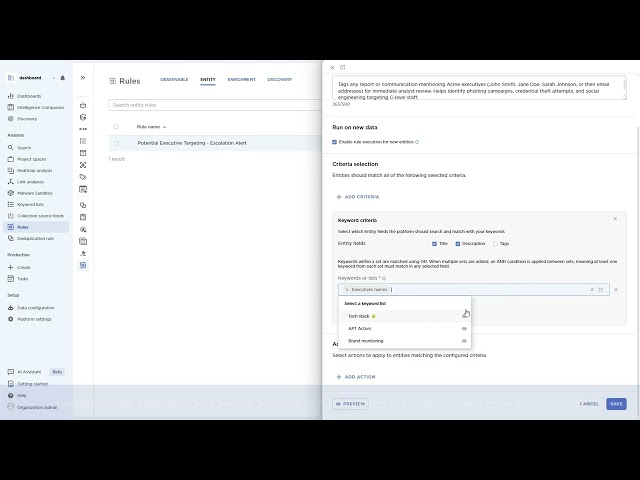Click the three-dots icon in icon rail

(83, 129)
